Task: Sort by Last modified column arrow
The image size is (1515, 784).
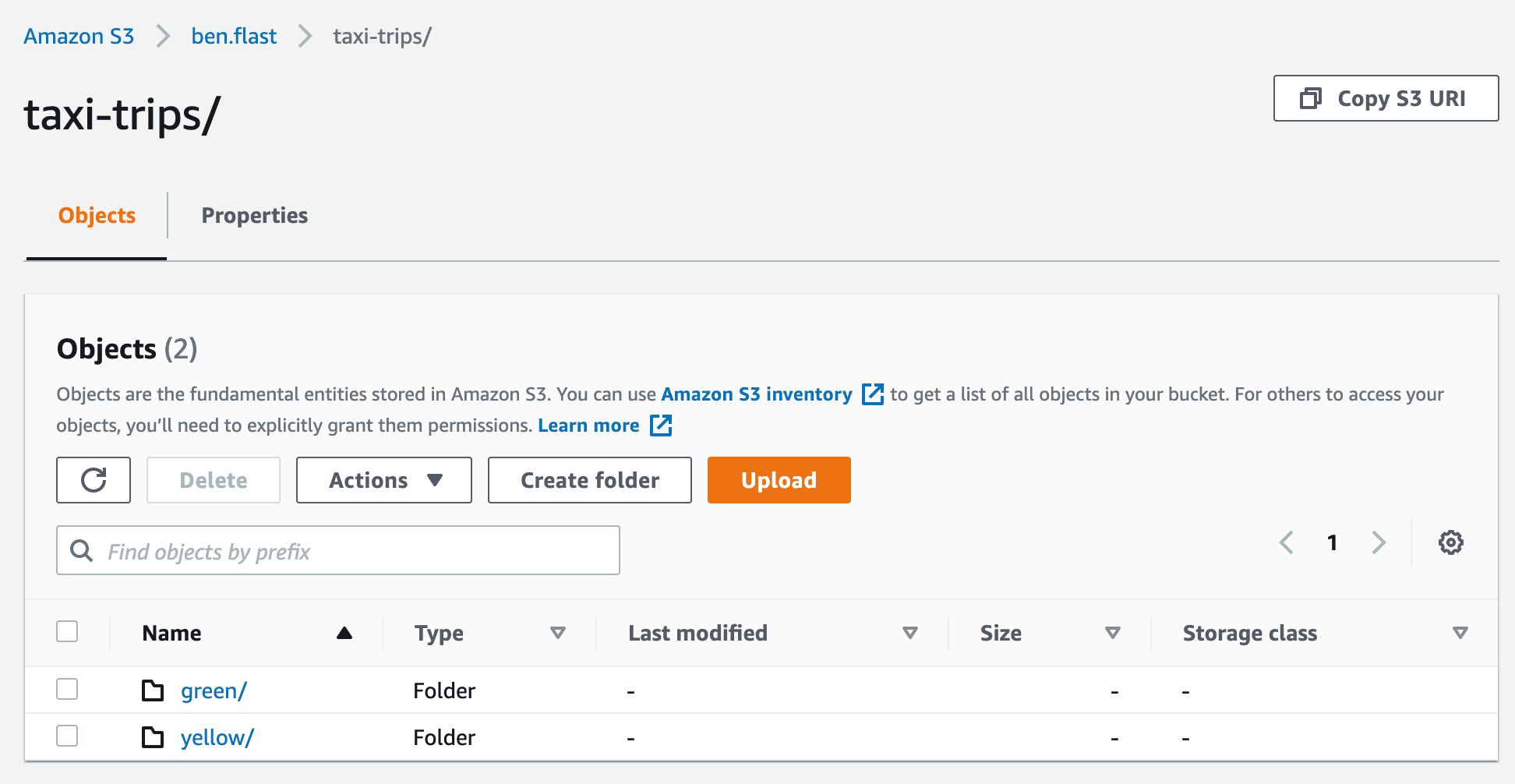Action: [x=909, y=633]
